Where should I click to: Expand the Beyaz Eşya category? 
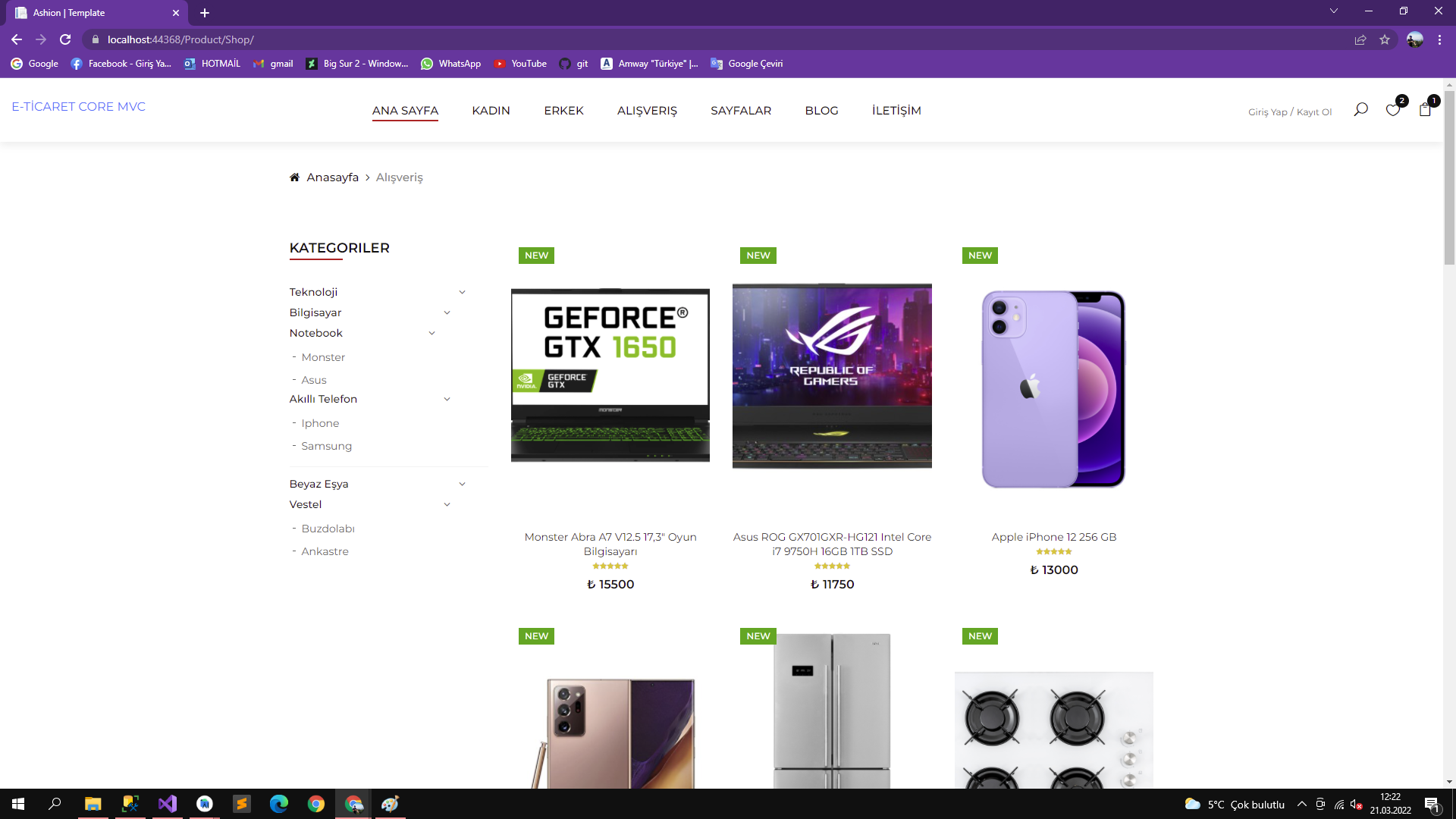(463, 484)
